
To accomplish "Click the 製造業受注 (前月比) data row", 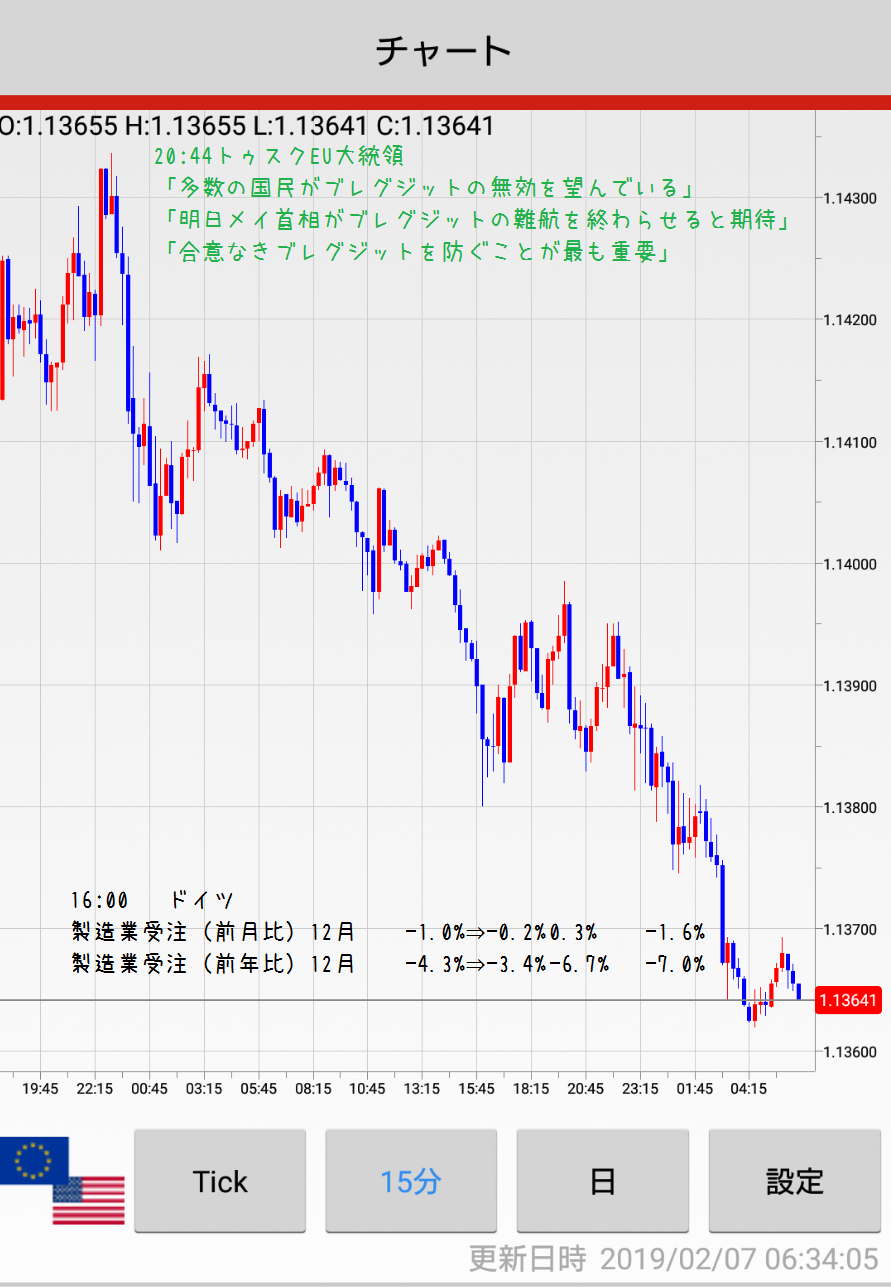I will [388, 933].
